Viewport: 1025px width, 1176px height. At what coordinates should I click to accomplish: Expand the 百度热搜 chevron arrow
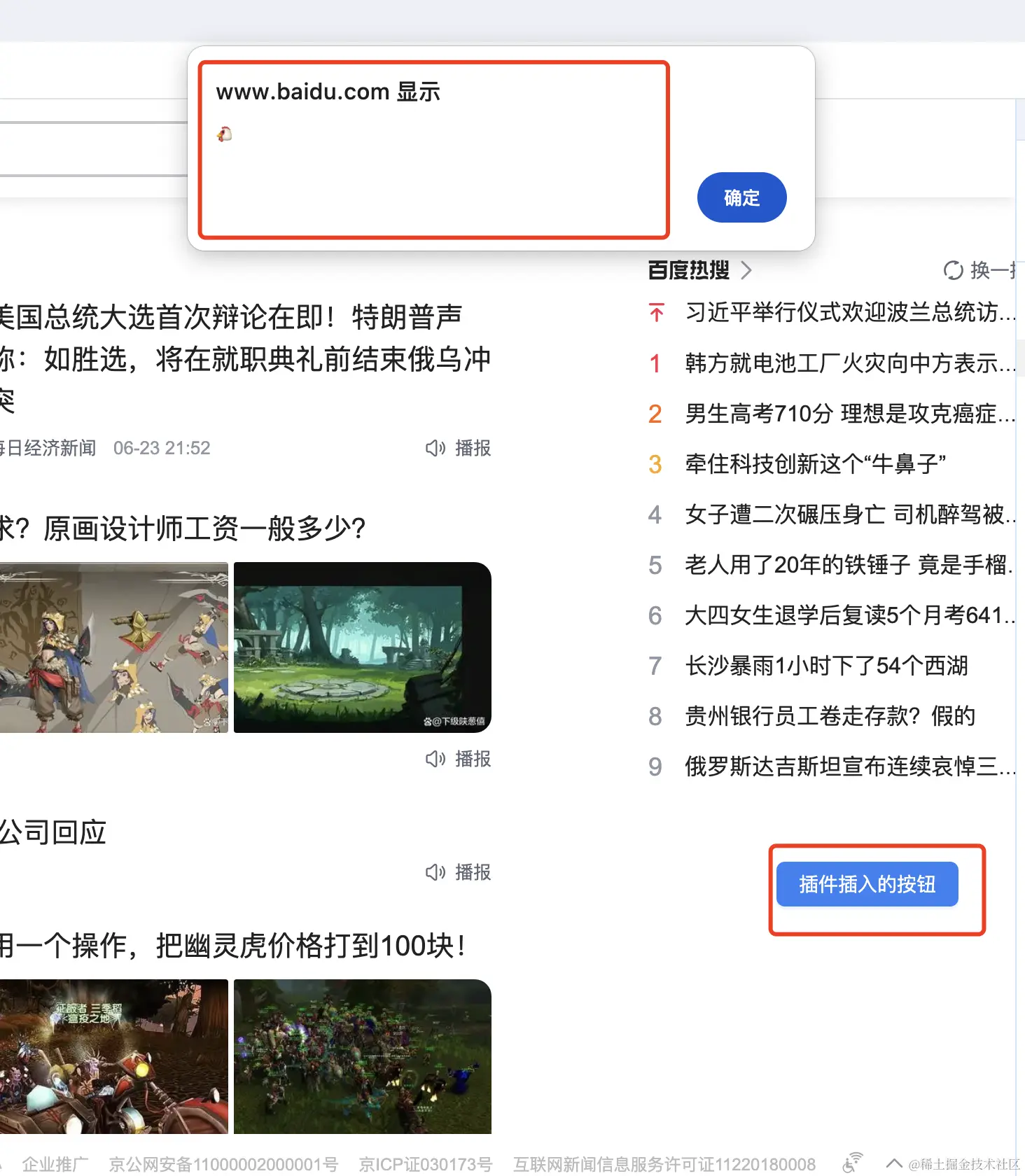(746, 270)
